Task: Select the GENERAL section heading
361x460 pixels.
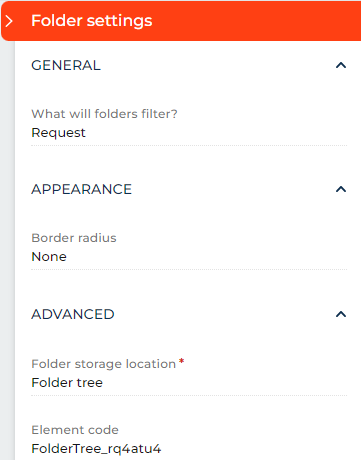Action: (66, 65)
